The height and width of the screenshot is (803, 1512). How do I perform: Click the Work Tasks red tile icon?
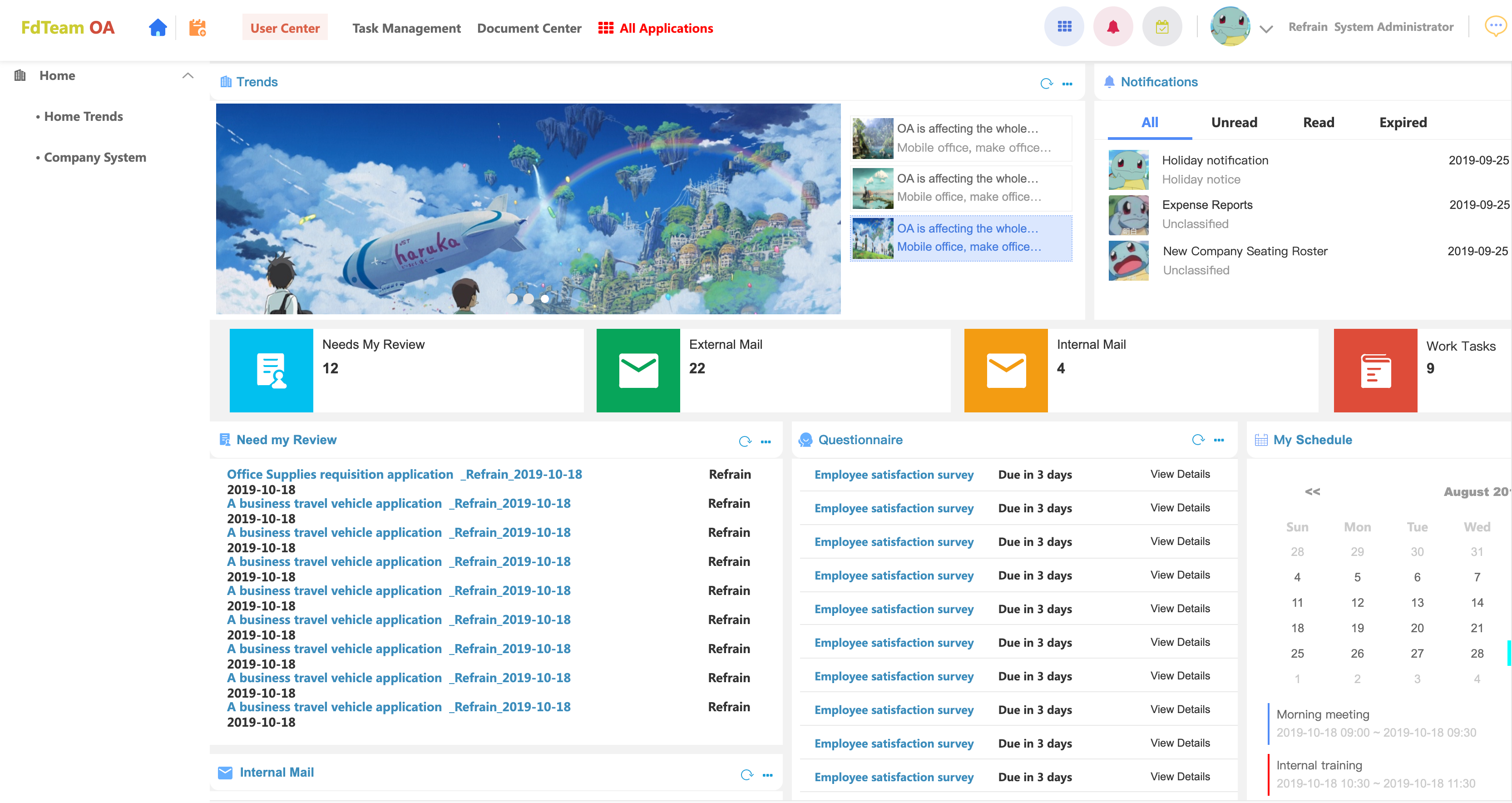click(x=1375, y=370)
